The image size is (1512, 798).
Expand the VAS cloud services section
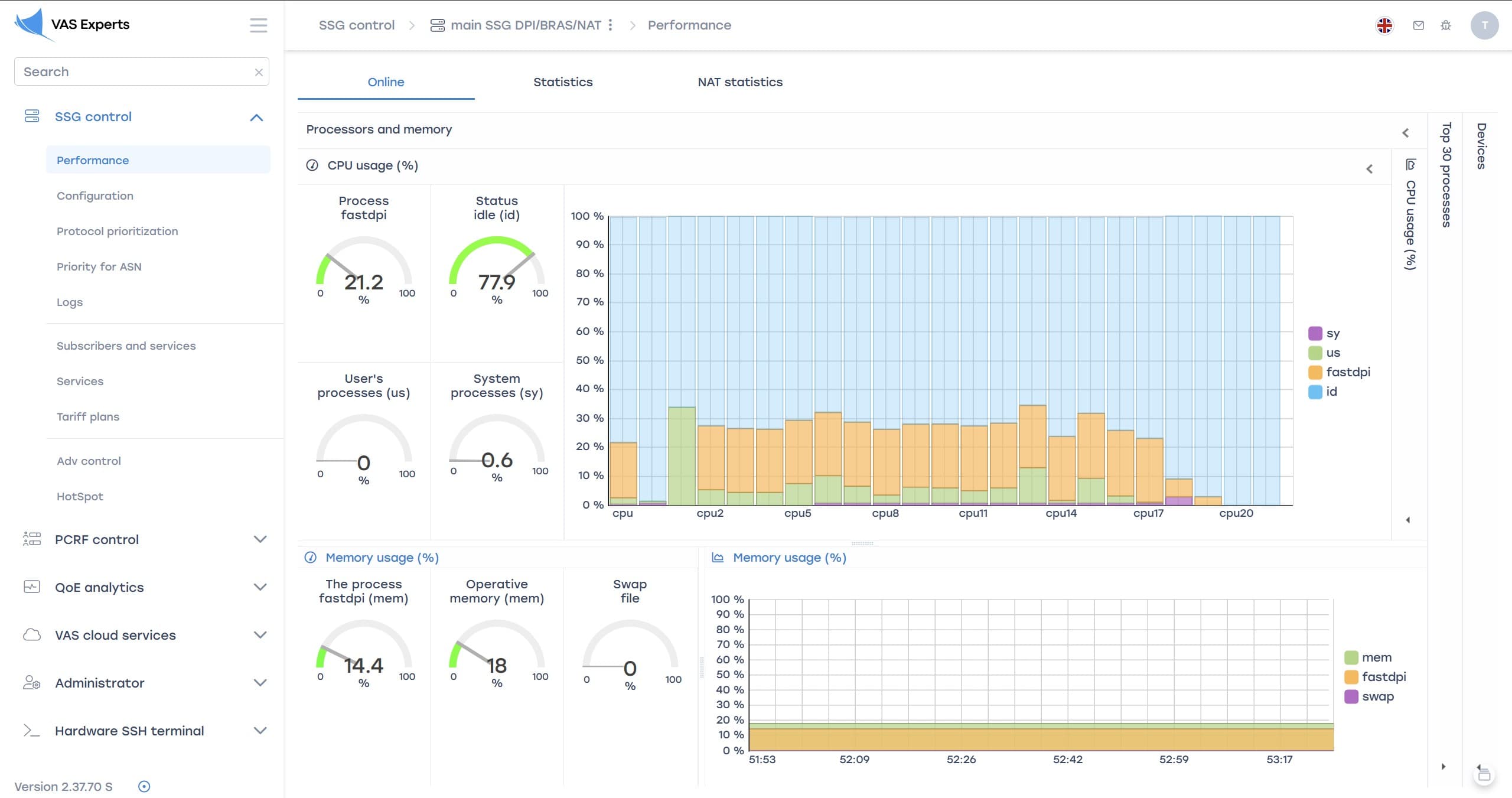coord(260,635)
